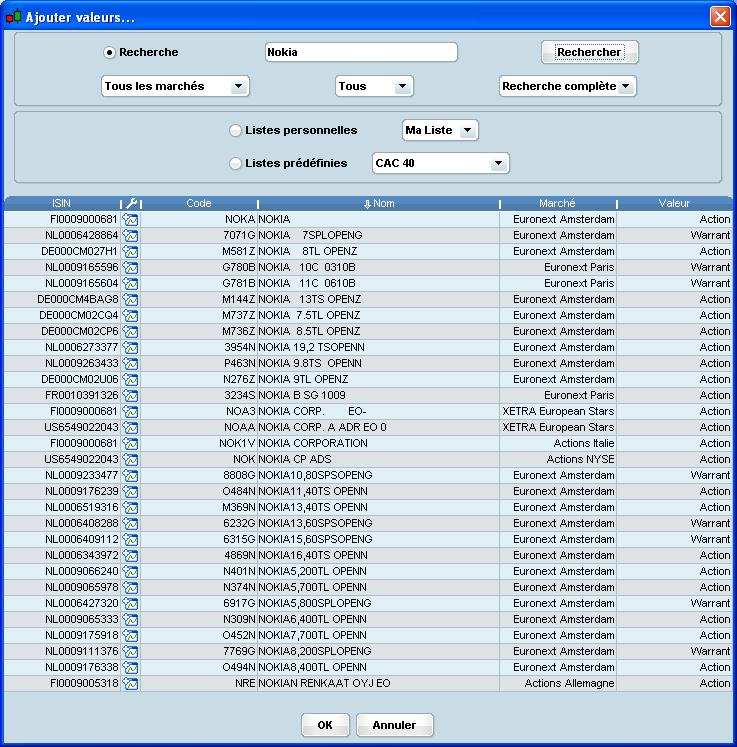Click chart icon for DE000CM027H1 row
The image size is (737, 747).
pyautogui.click(x=130, y=252)
